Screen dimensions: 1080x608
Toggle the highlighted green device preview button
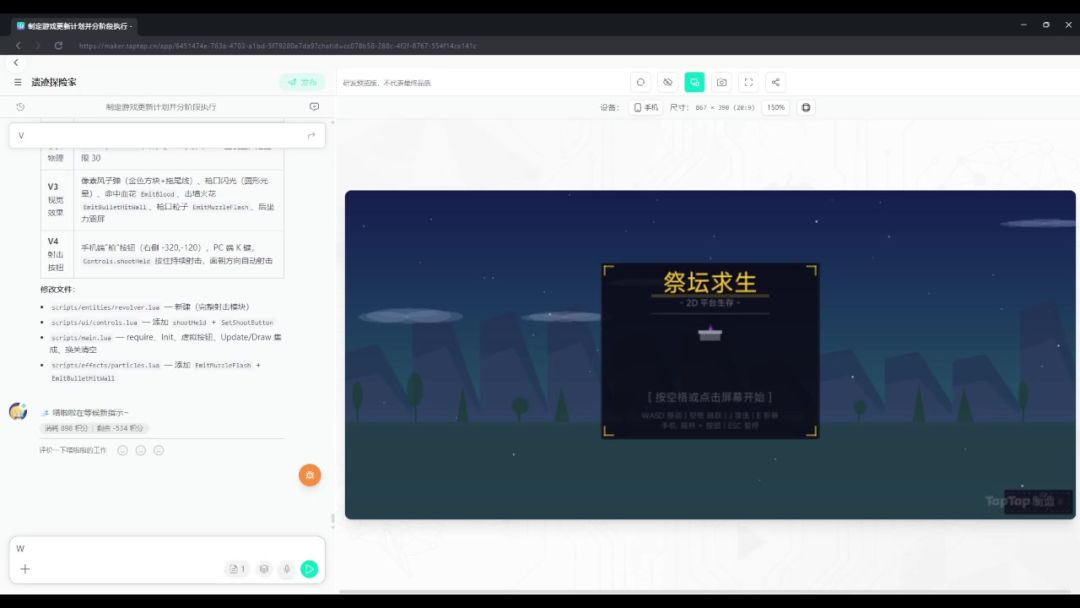[694, 82]
